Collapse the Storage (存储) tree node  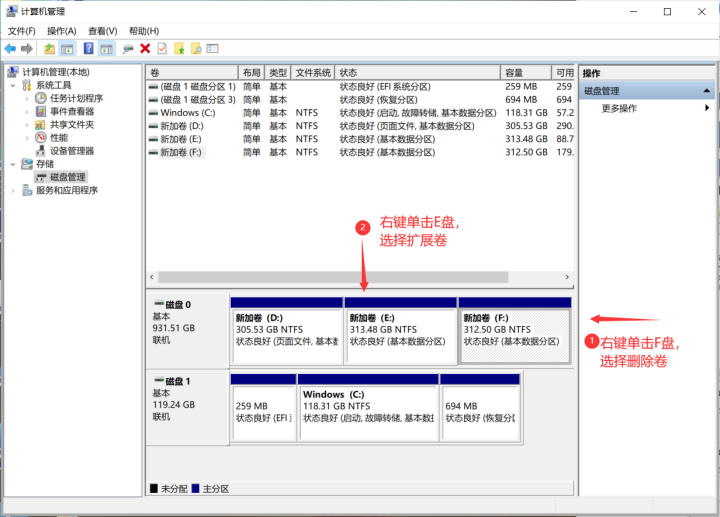13,164
